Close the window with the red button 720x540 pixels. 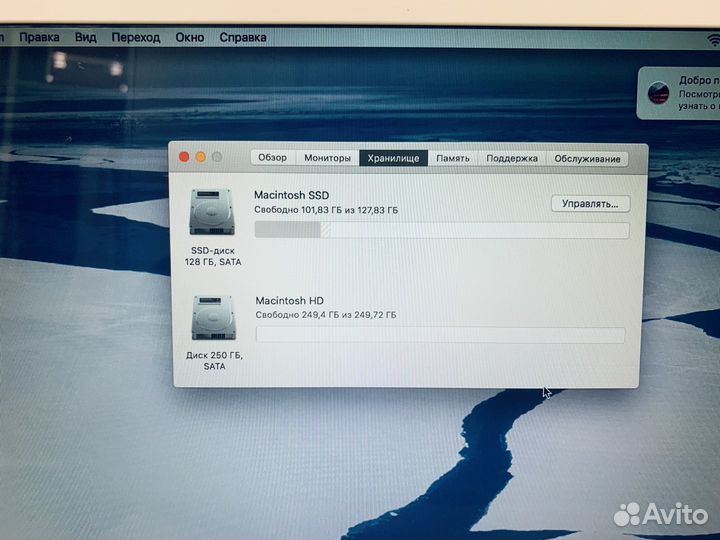click(184, 157)
